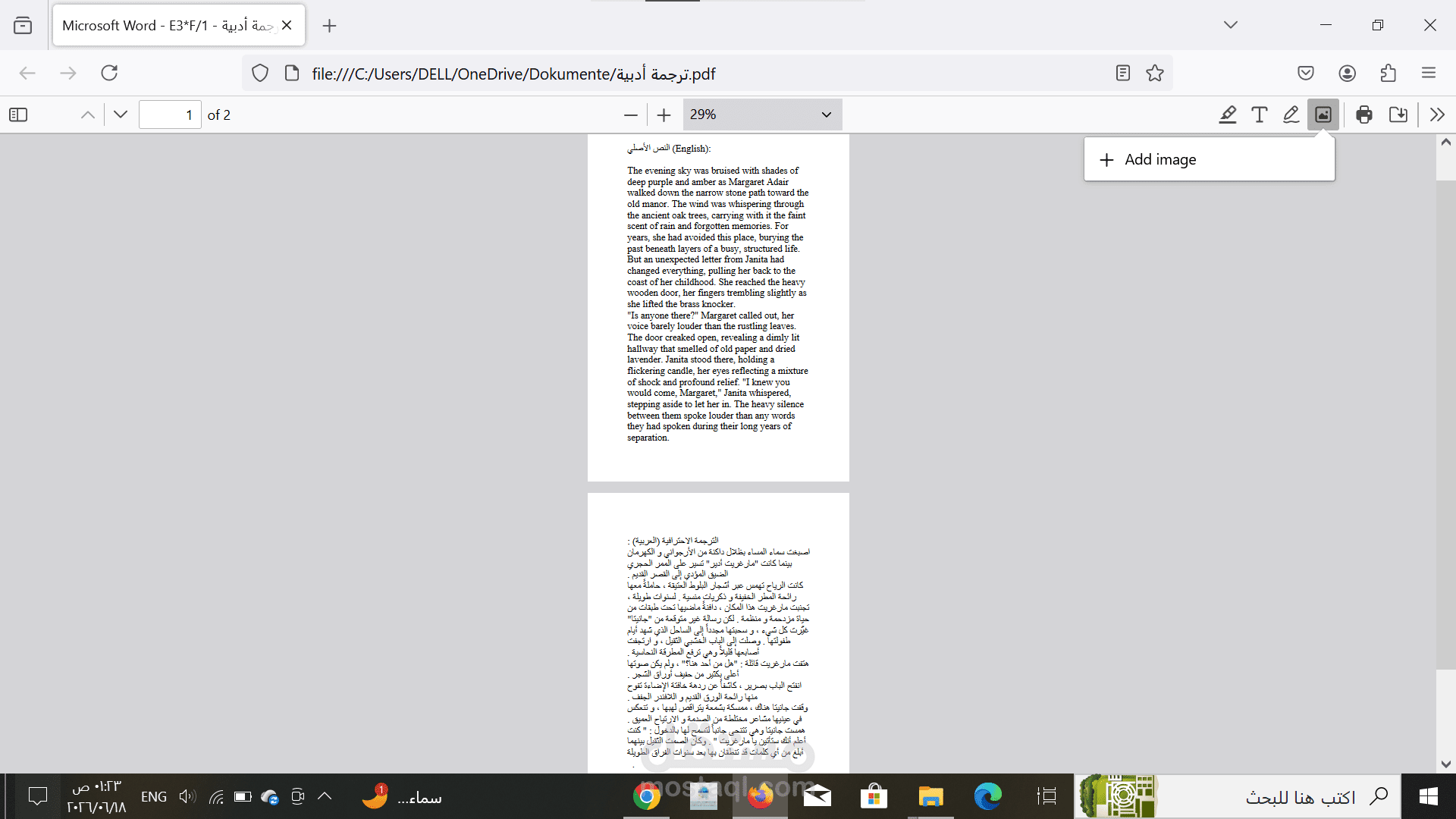Select the Highlight tool

tap(1228, 115)
